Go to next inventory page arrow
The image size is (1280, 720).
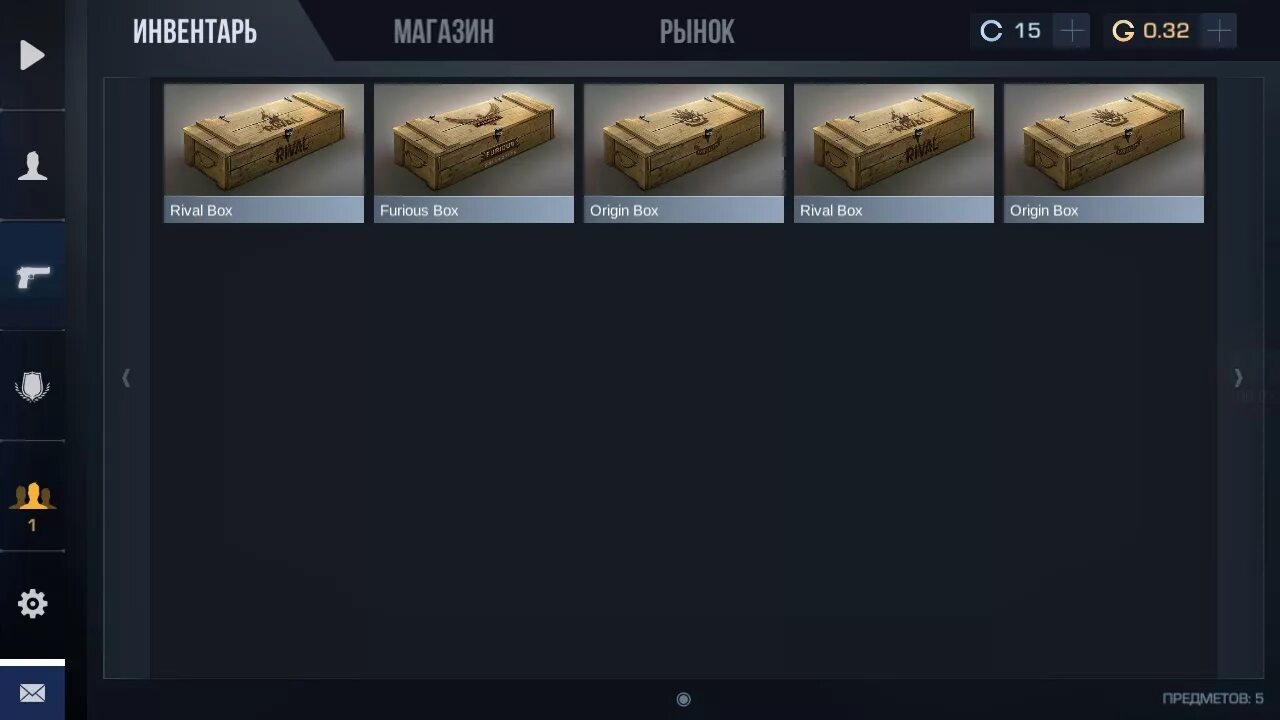point(1238,377)
